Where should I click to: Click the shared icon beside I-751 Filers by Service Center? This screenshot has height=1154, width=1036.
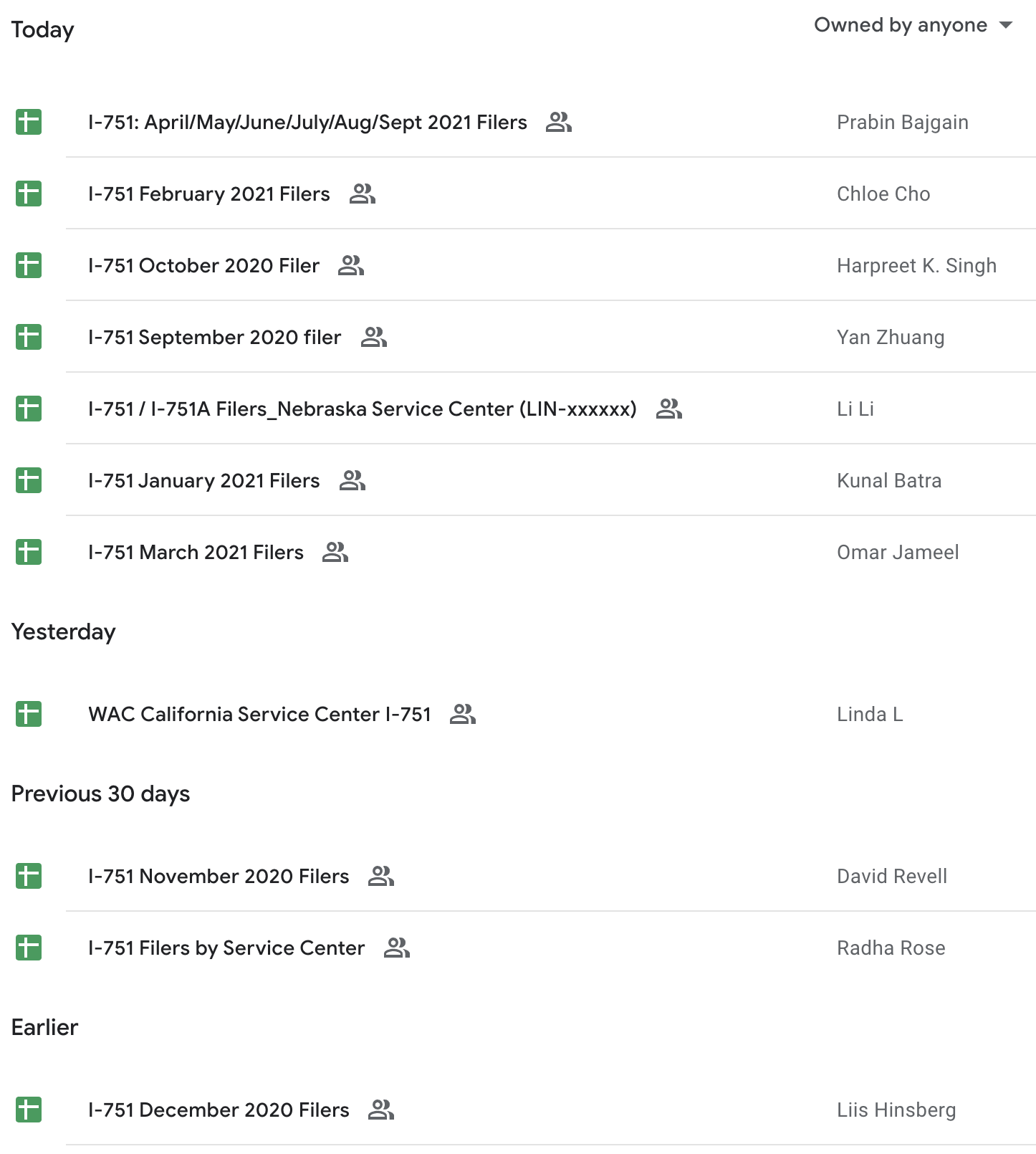(x=397, y=948)
